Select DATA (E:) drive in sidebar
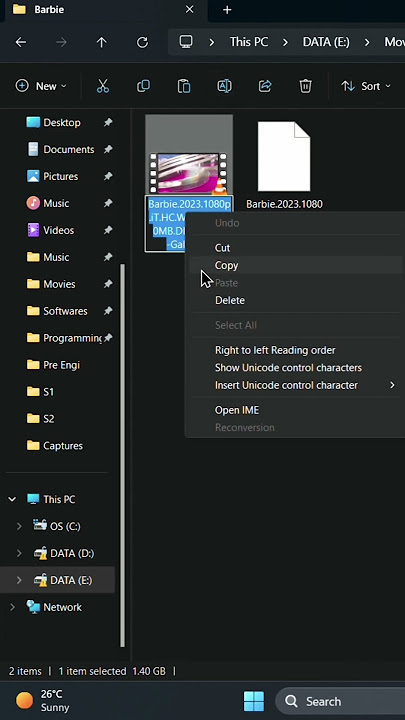Viewport: 405px width, 720px height. coord(63,580)
